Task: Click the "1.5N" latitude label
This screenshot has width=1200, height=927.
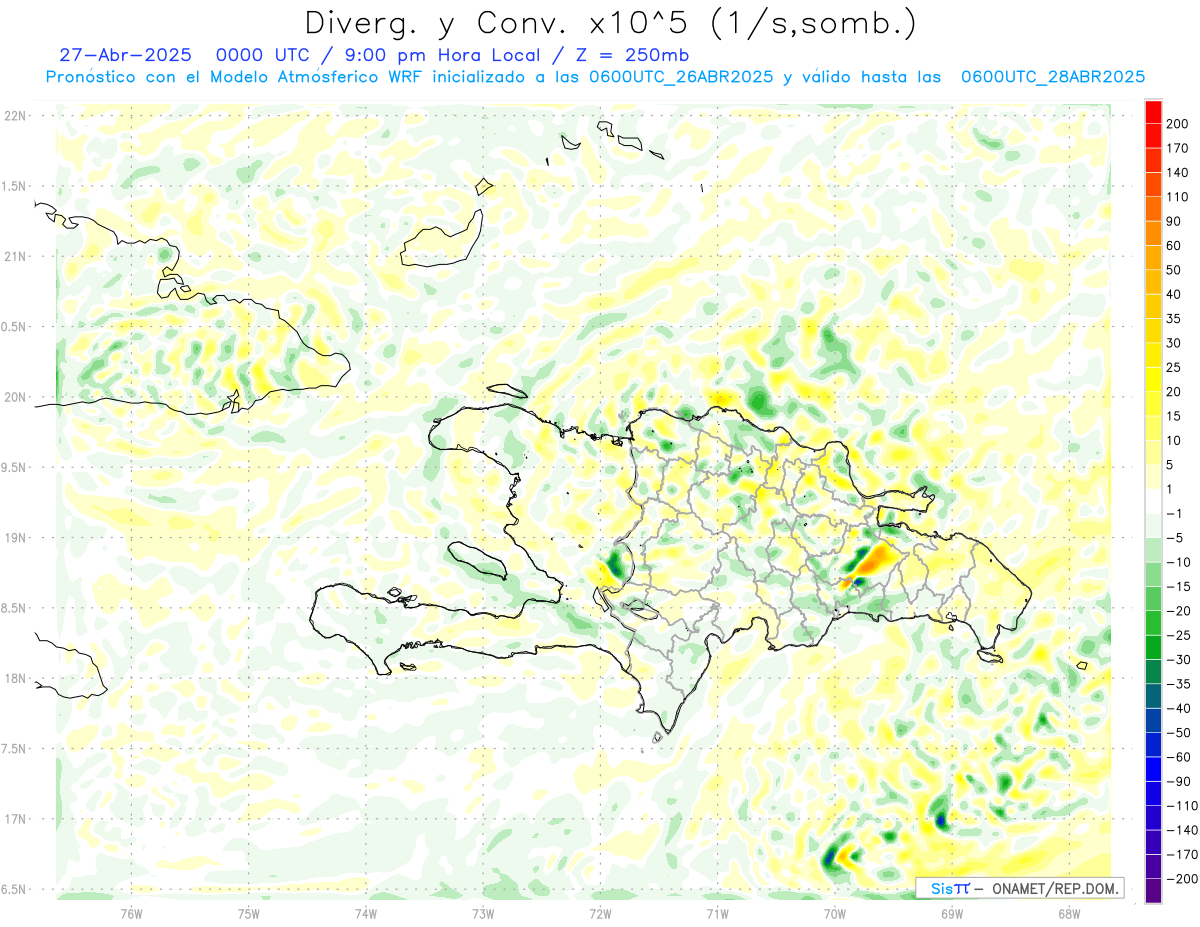Action: coord(15,186)
